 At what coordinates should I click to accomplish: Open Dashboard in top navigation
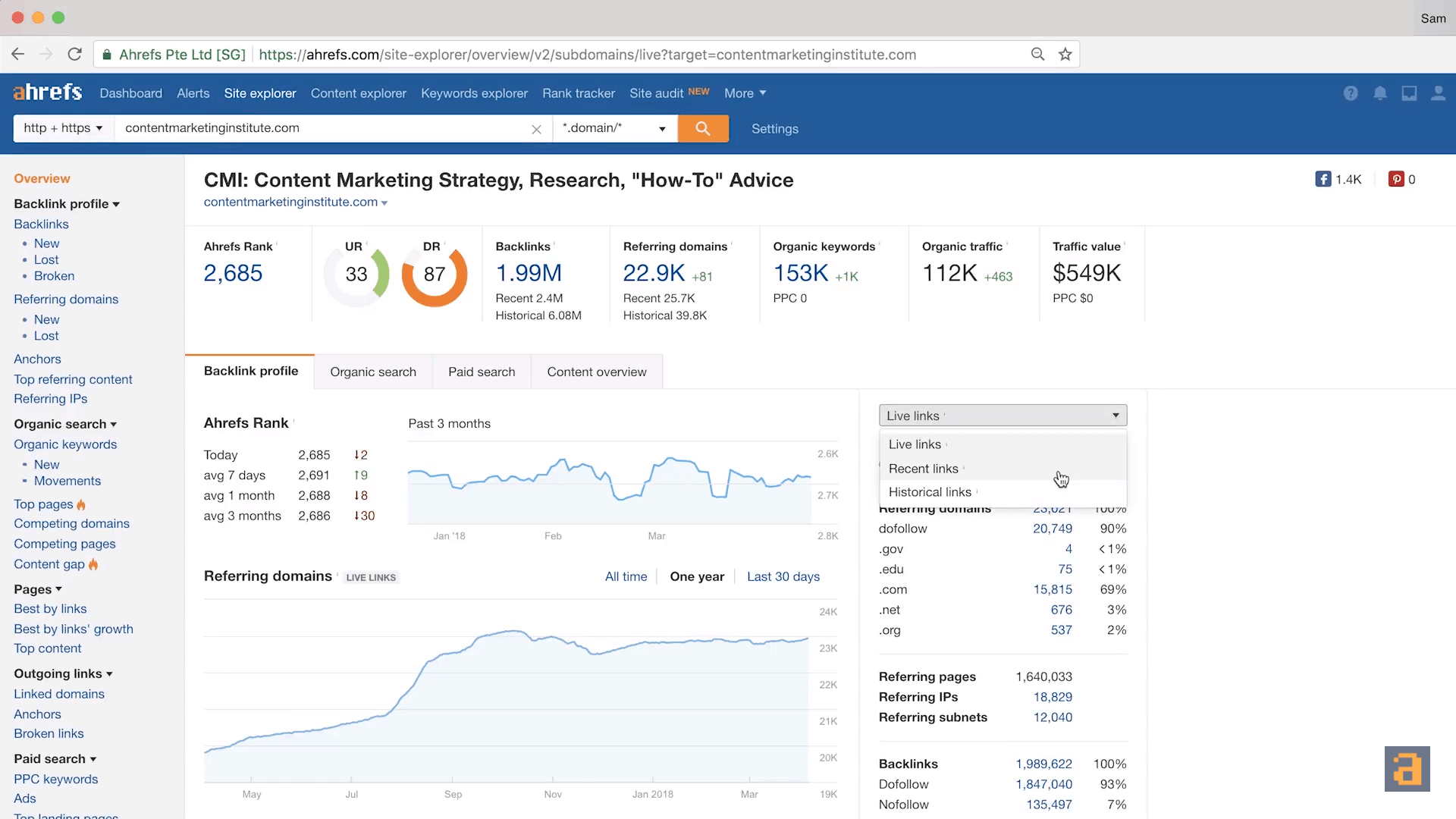click(x=131, y=93)
